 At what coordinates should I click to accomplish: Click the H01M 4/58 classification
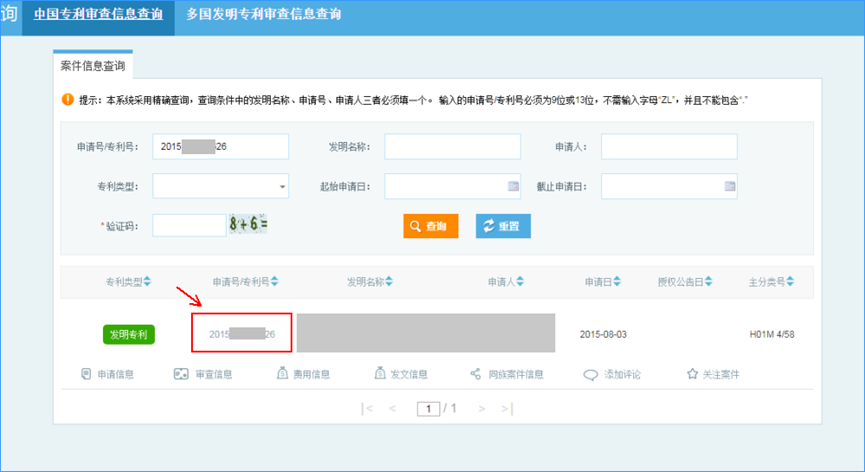click(772, 334)
